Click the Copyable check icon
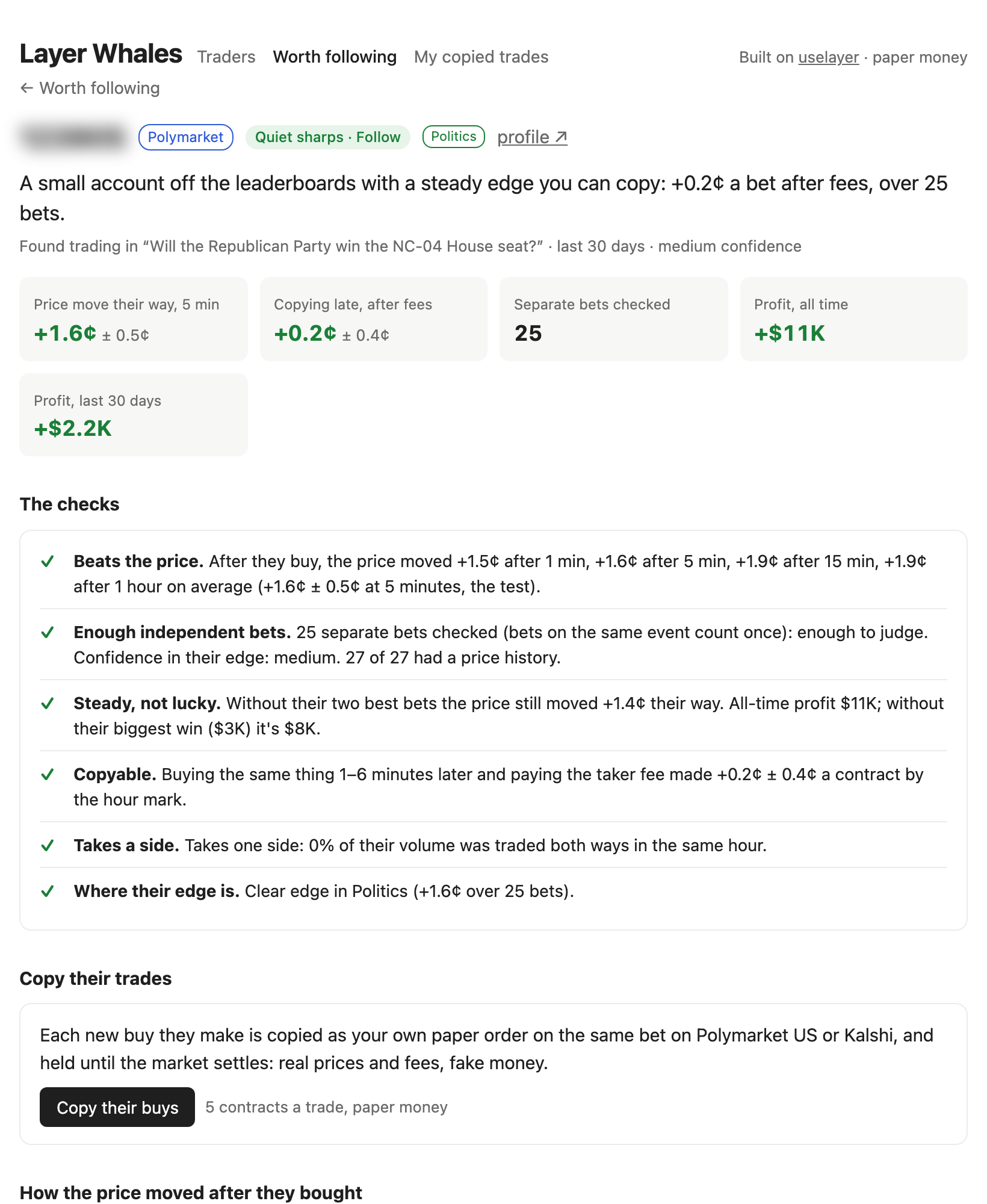Viewport: 987px width, 1204px height. click(48, 775)
